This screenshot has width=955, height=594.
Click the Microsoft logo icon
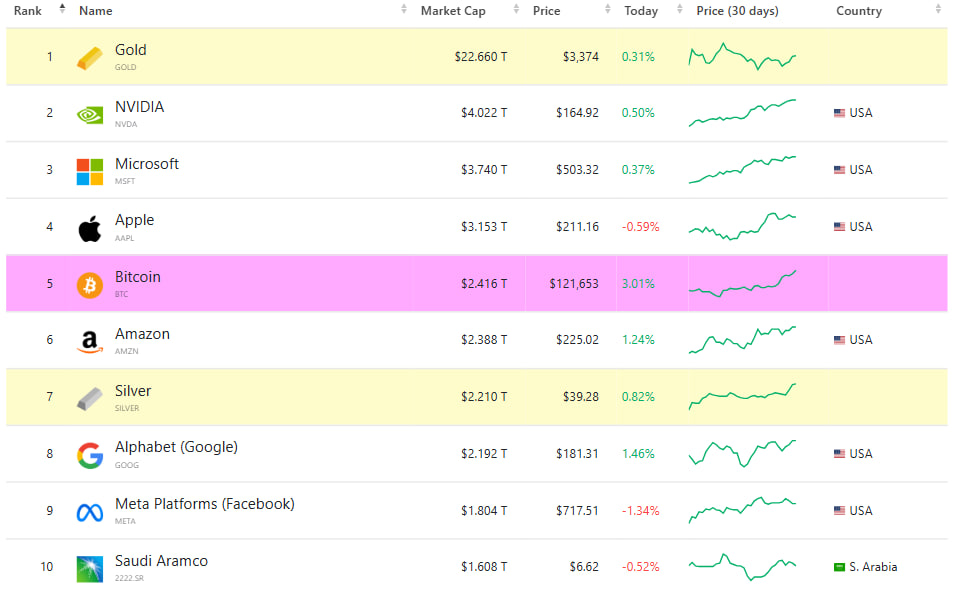[89, 171]
